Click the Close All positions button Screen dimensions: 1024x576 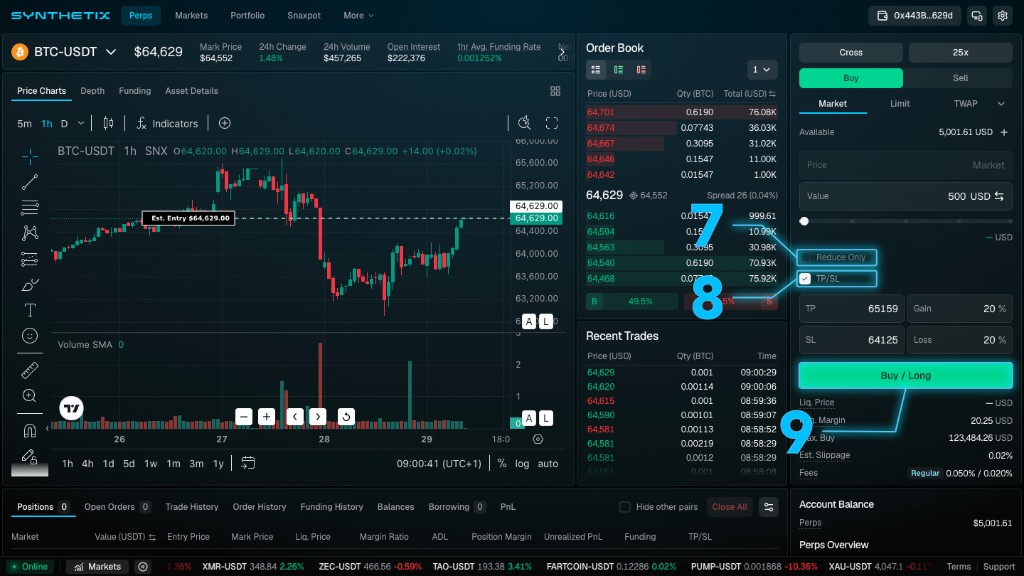729,507
